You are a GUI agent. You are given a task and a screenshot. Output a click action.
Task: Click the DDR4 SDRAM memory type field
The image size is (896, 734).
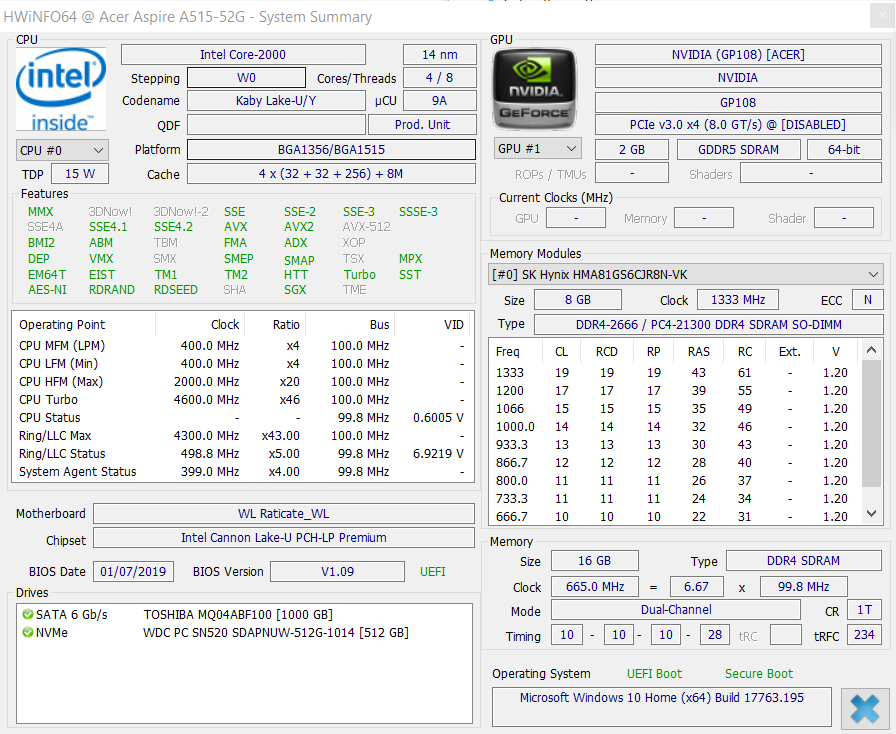(803, 561)
